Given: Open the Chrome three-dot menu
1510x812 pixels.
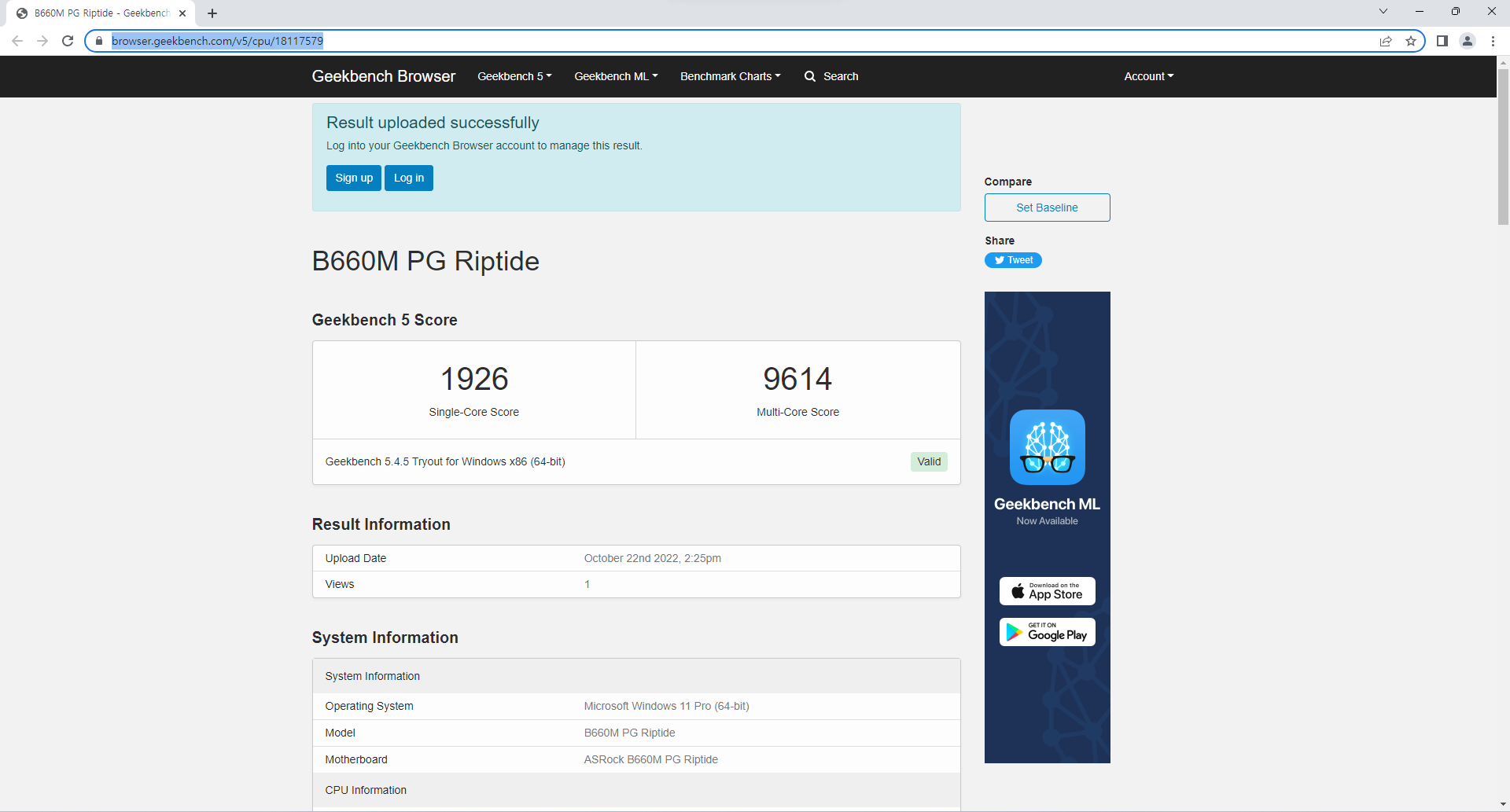Looking at the screenshot, I should click(1493, 41).
